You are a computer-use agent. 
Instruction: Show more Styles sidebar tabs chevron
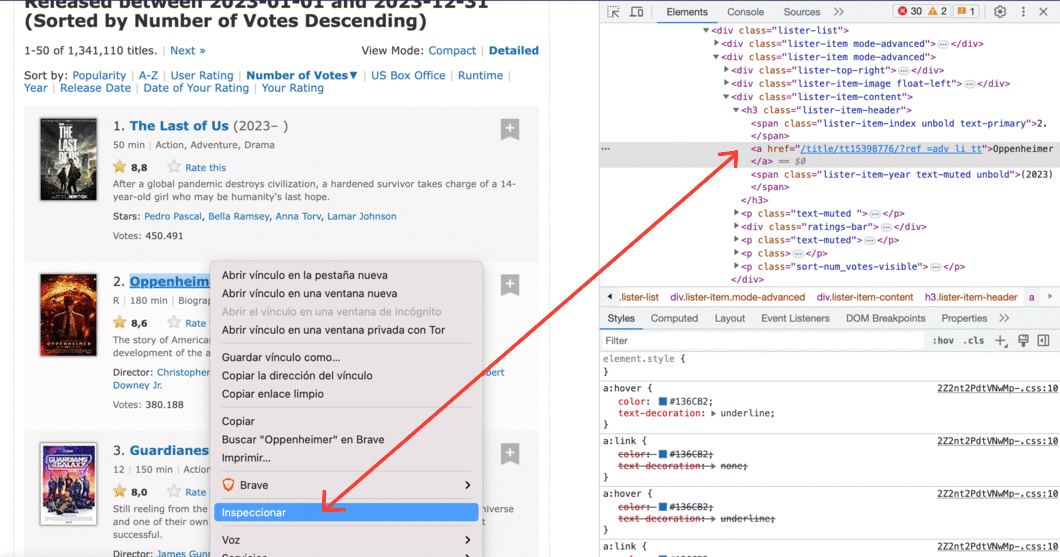coord(1004,318)
